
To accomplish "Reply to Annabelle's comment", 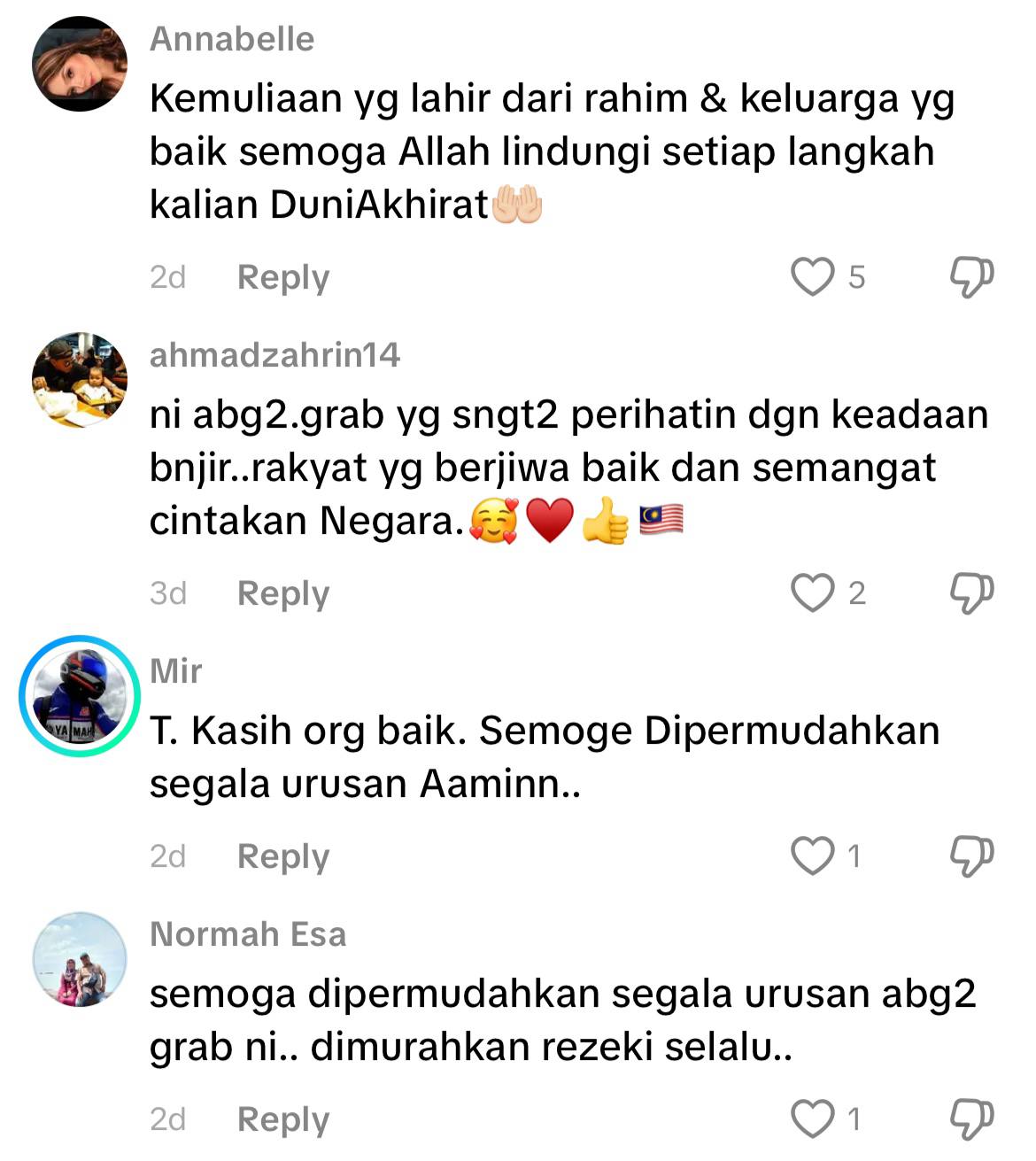I will (x=283, y=278).
